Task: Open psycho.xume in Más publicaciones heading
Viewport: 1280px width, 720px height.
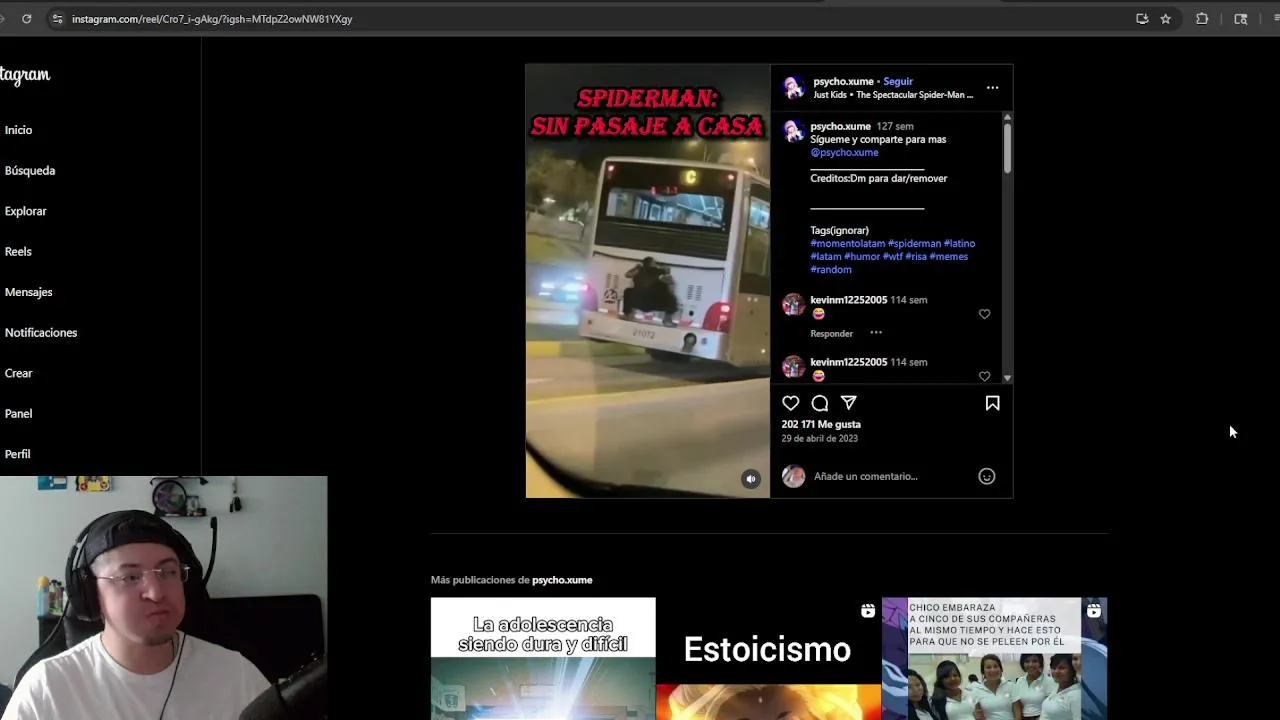Action: (562, 580)
